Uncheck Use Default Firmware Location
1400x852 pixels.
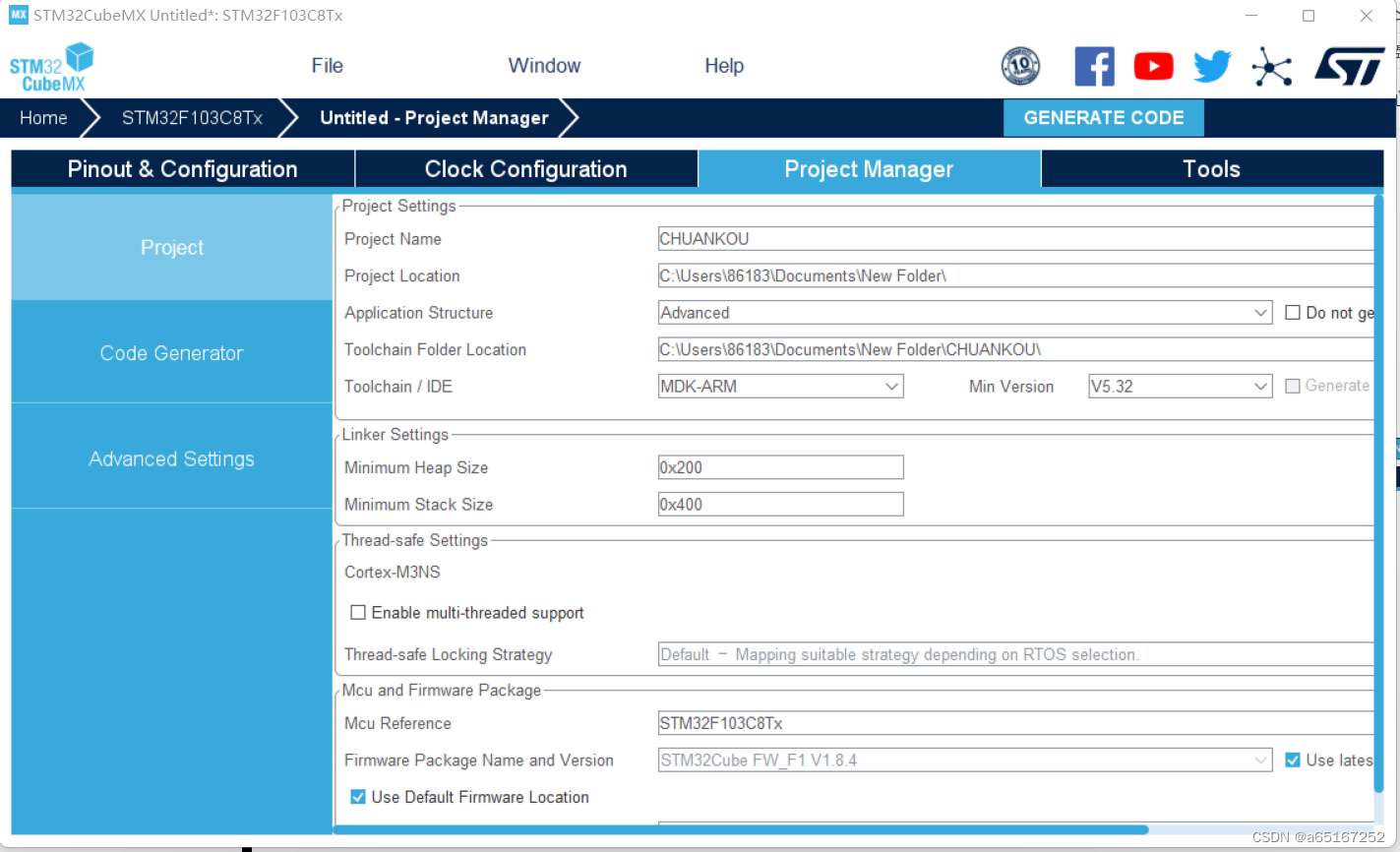358,797
